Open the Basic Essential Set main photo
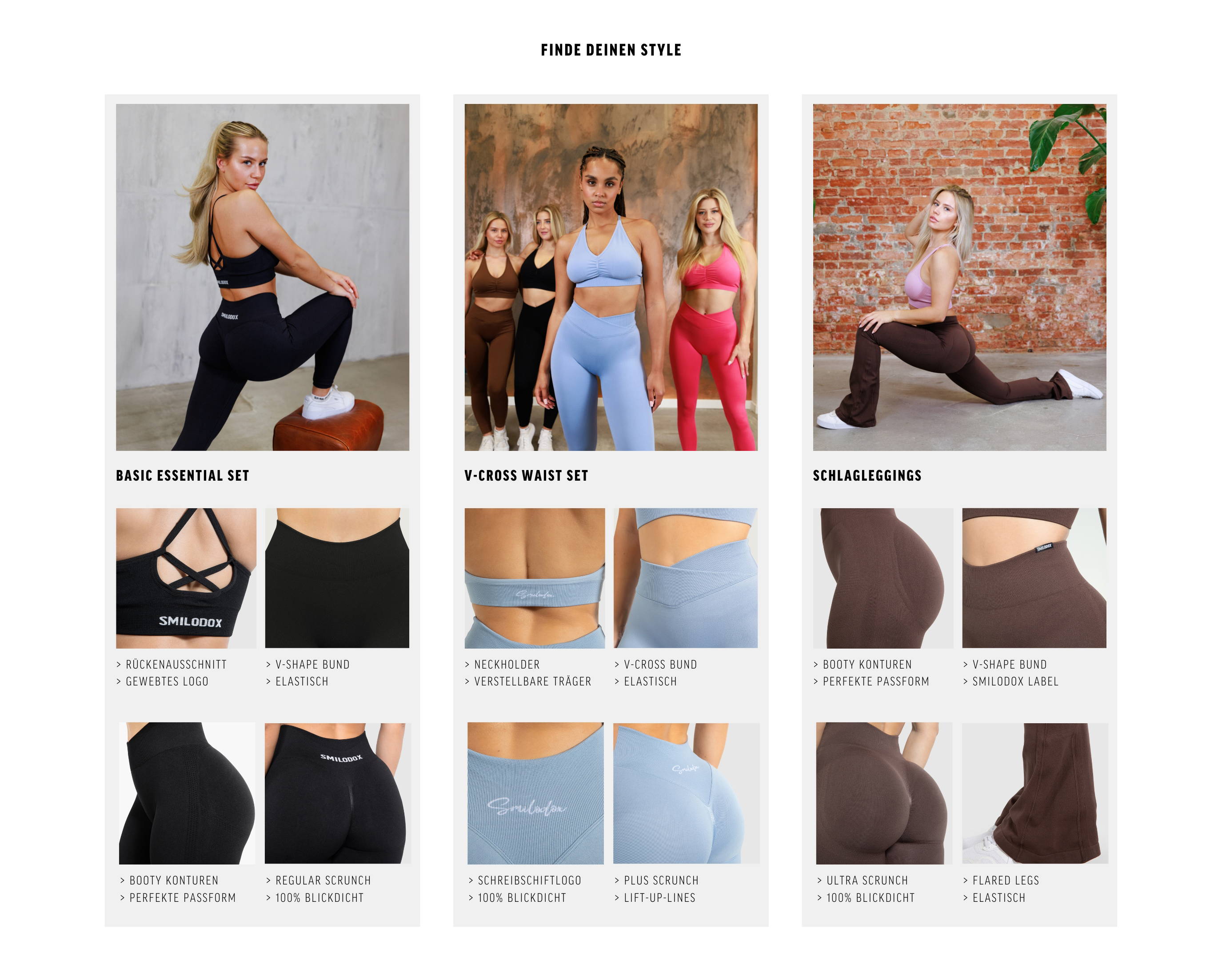Image resolution: width=1222 pixels, height=980 pixels. point(263,277)
